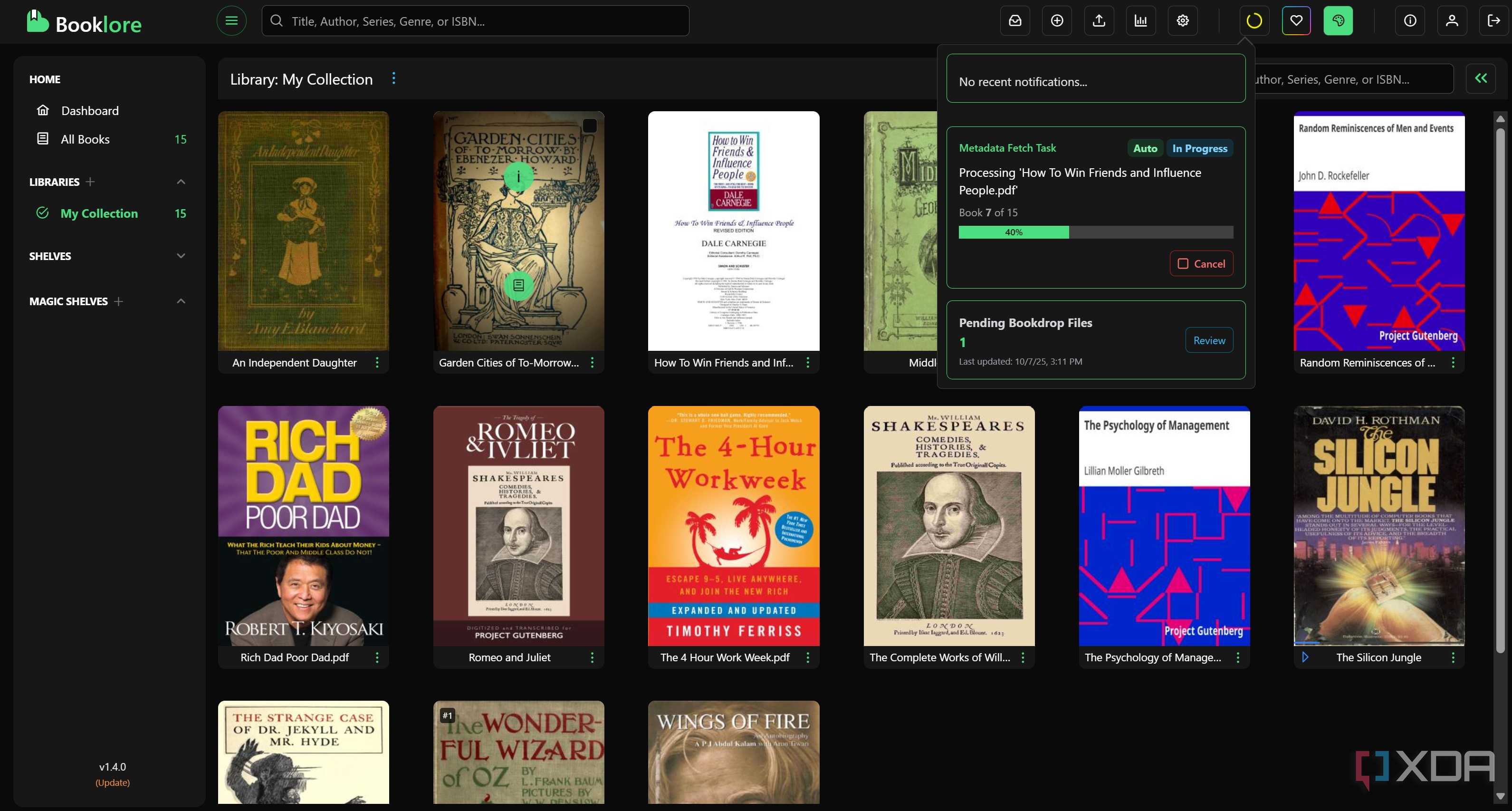
Task: Collapse the LIBRARIES section chevron
Action: point(180,182)
